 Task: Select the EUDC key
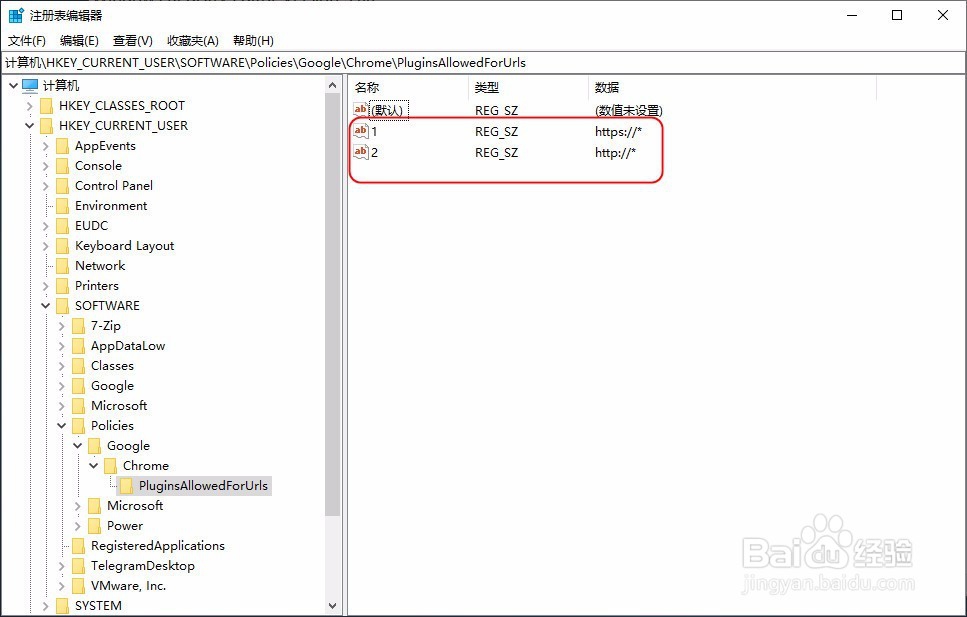pos(91,226)
